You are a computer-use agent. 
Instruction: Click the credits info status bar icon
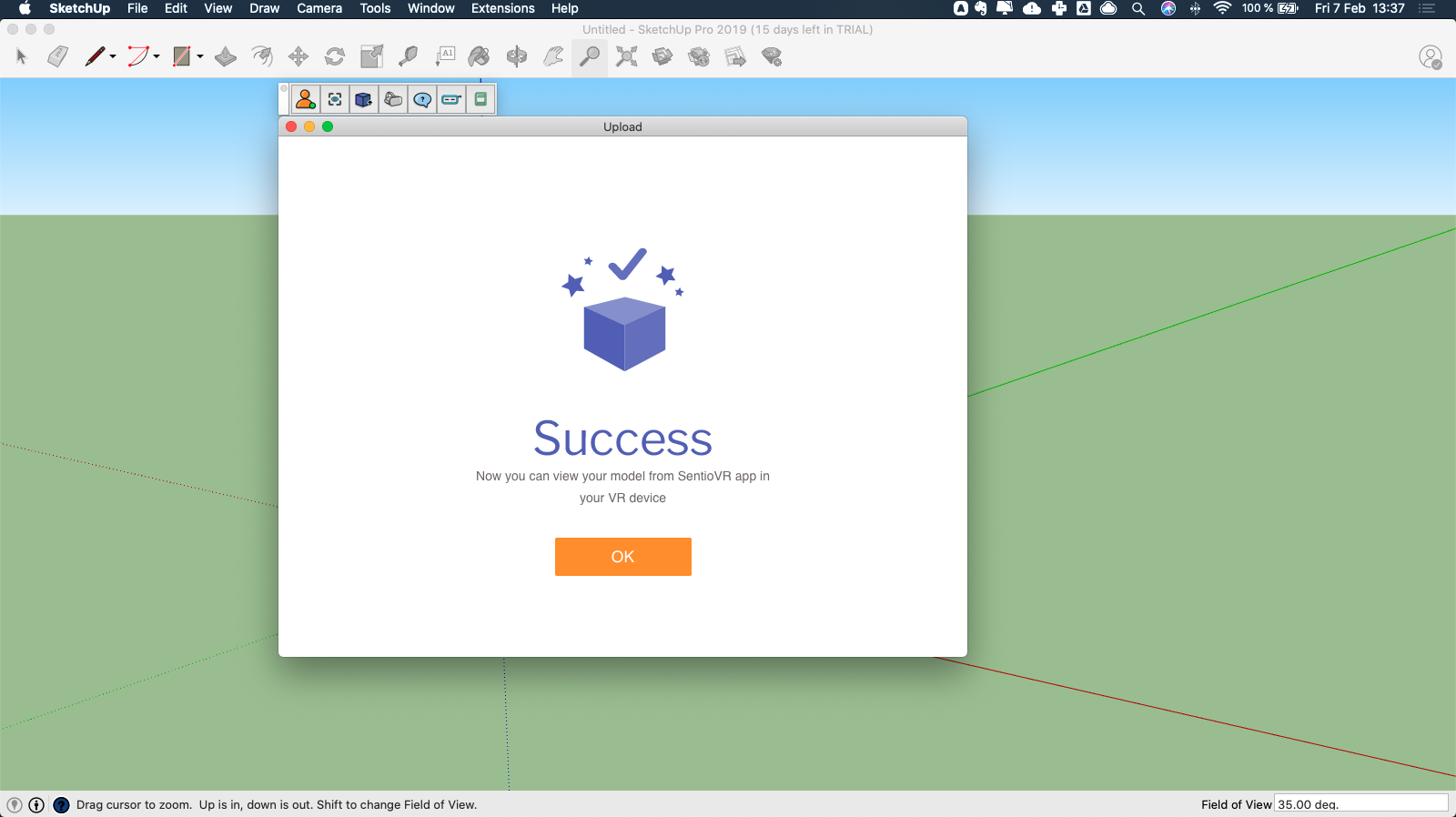pyautogui.click(x=36, y=804)
